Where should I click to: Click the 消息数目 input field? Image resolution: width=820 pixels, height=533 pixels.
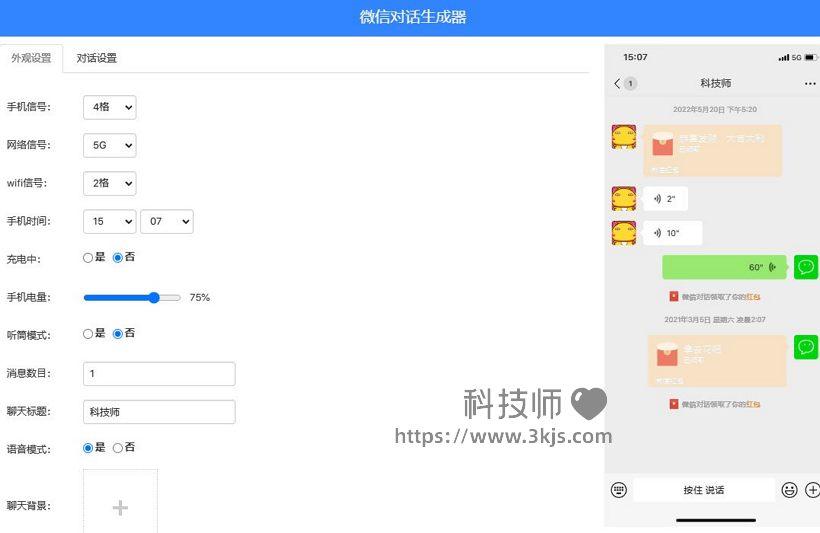point(159,373)
